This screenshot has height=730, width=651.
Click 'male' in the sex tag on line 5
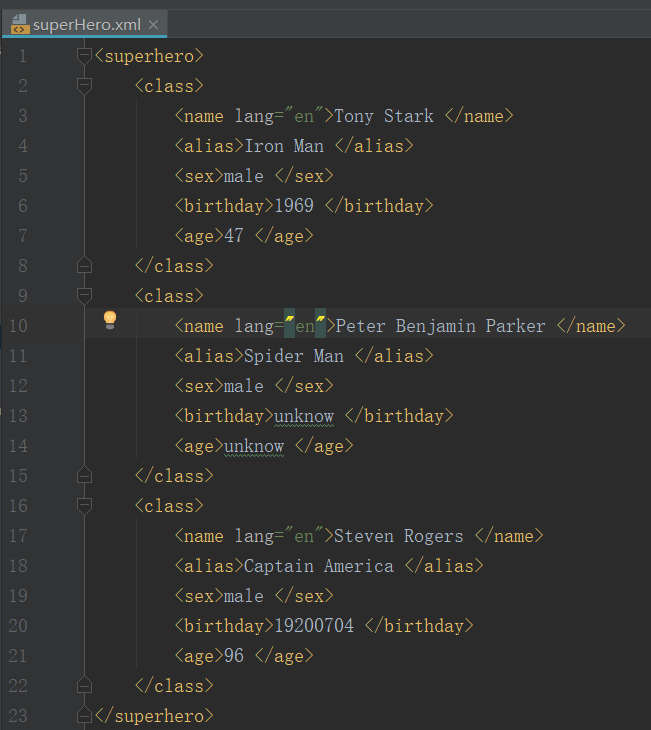(x=244, y=176)
